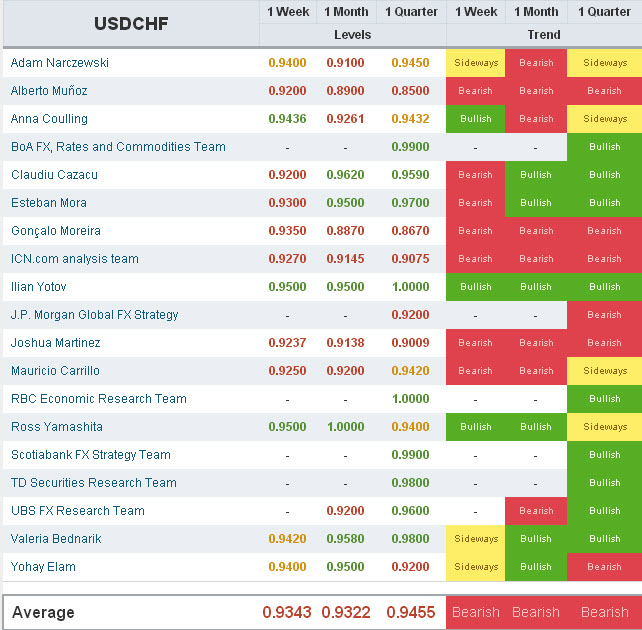Viewport: 642px width, 630px height.
Task: Click Anna Coulling's 0.9261 value
Action: [345, 119]
